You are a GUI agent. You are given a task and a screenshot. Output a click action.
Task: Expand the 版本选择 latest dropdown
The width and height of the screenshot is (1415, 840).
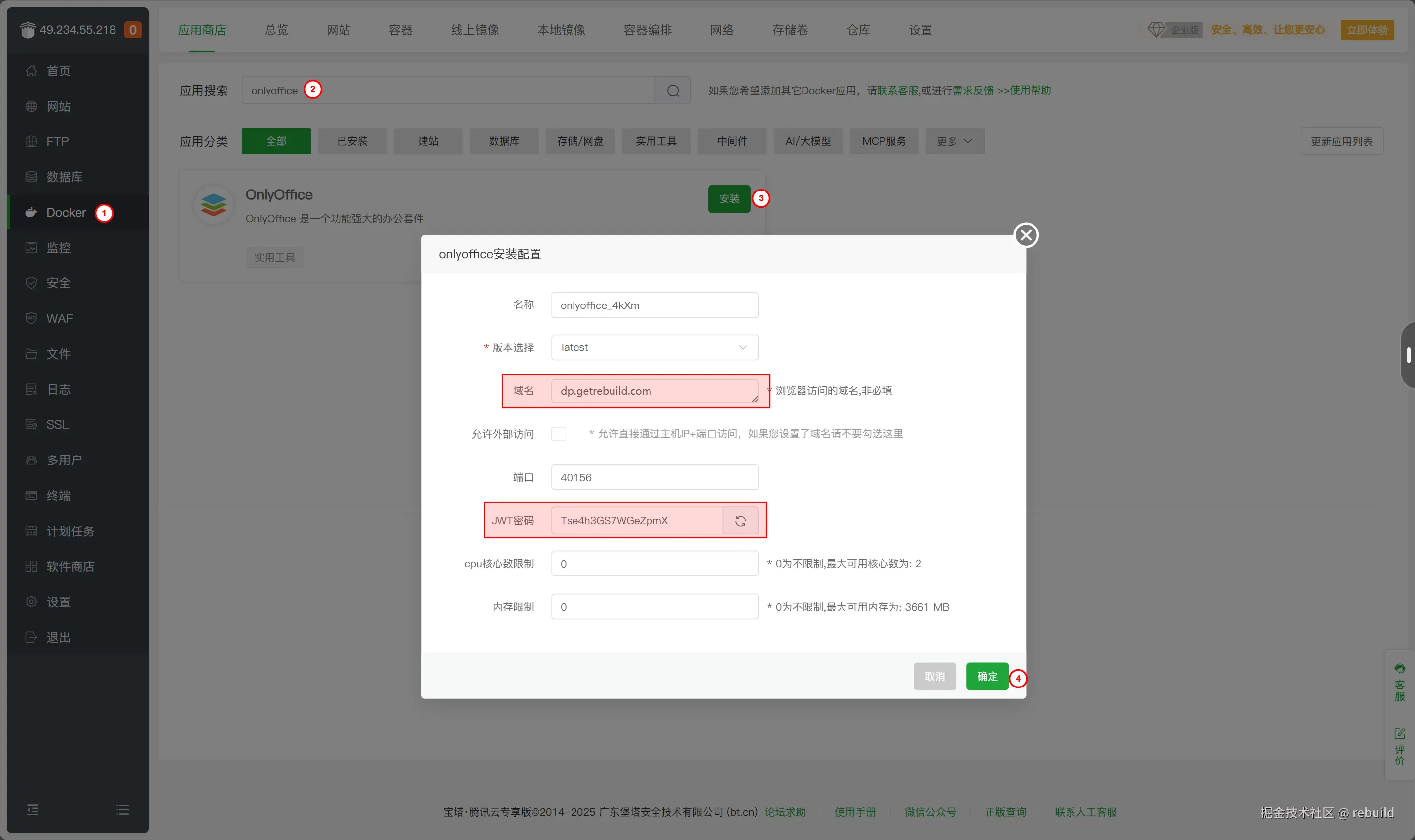(654, 347)
